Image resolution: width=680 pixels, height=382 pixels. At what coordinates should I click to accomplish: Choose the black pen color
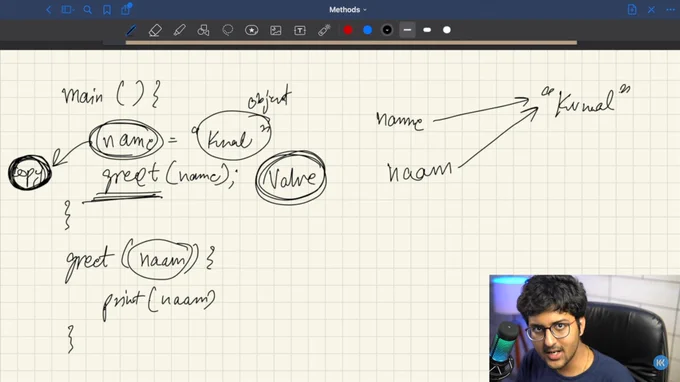click(x=387, y=30)
